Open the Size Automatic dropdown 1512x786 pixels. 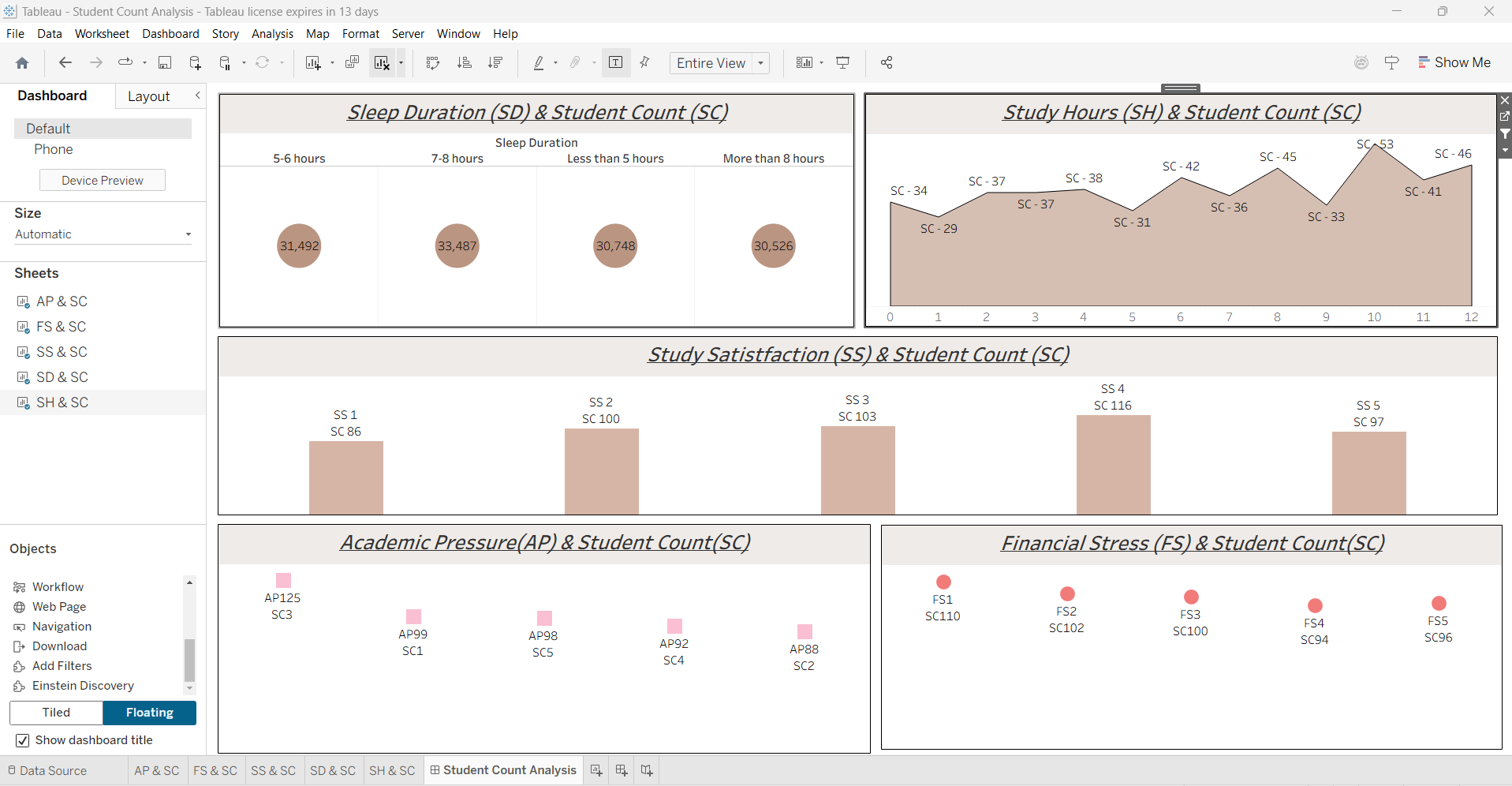[103, 234]
